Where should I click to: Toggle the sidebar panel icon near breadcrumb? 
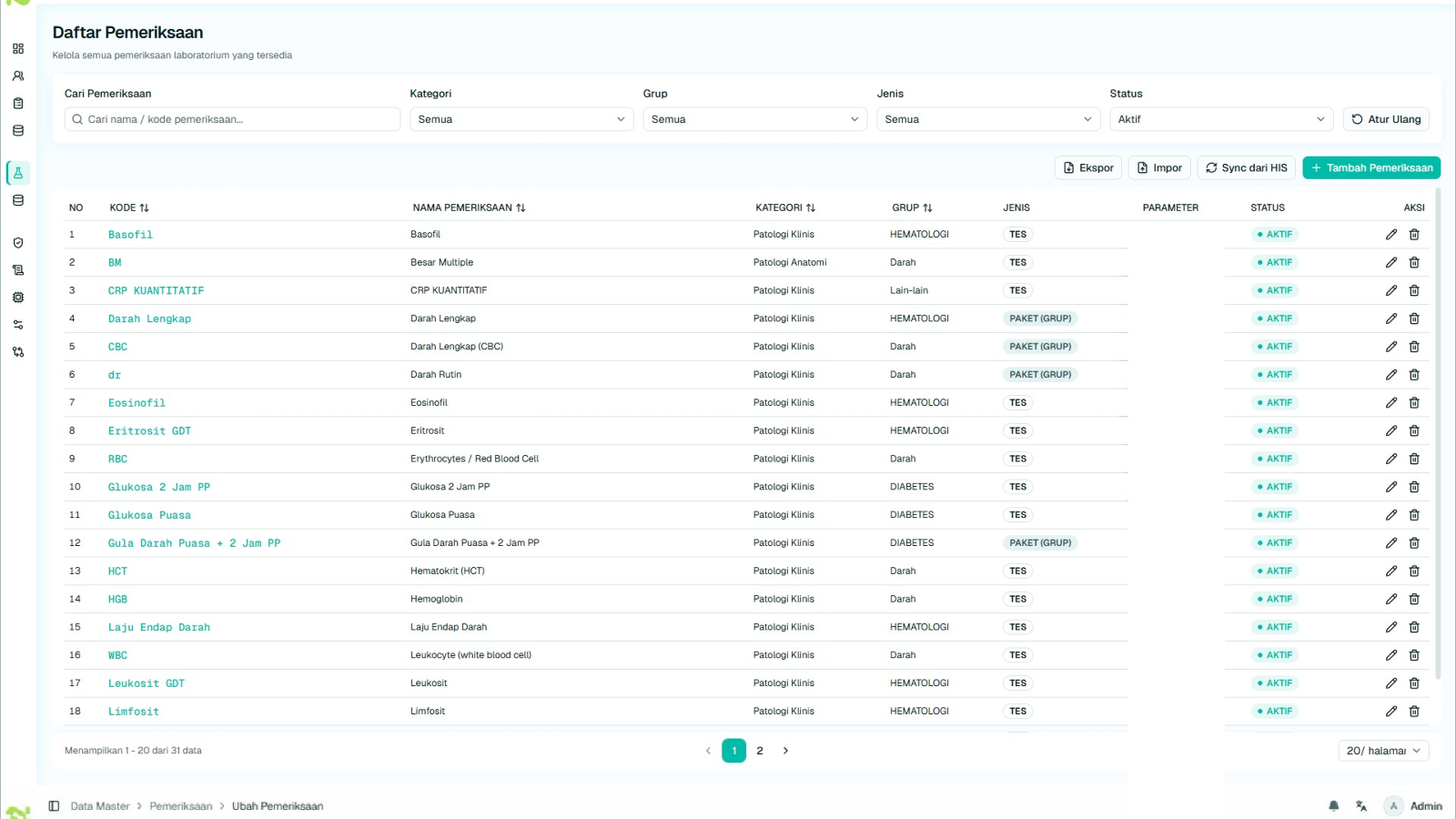tap(54, 806)
